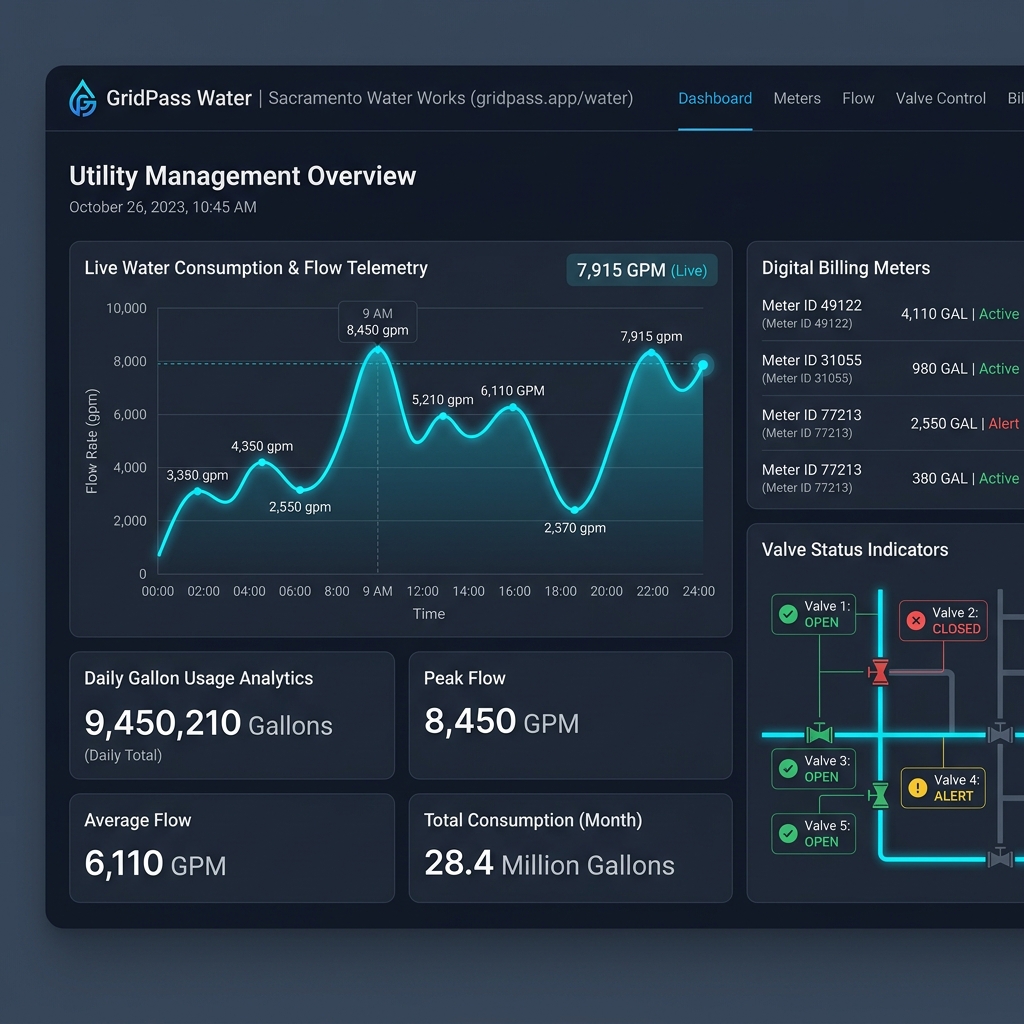Open the Daily Gallon Usage Analytics card
Viewport: 1024px width, 1024px height.
pos(232,715)
